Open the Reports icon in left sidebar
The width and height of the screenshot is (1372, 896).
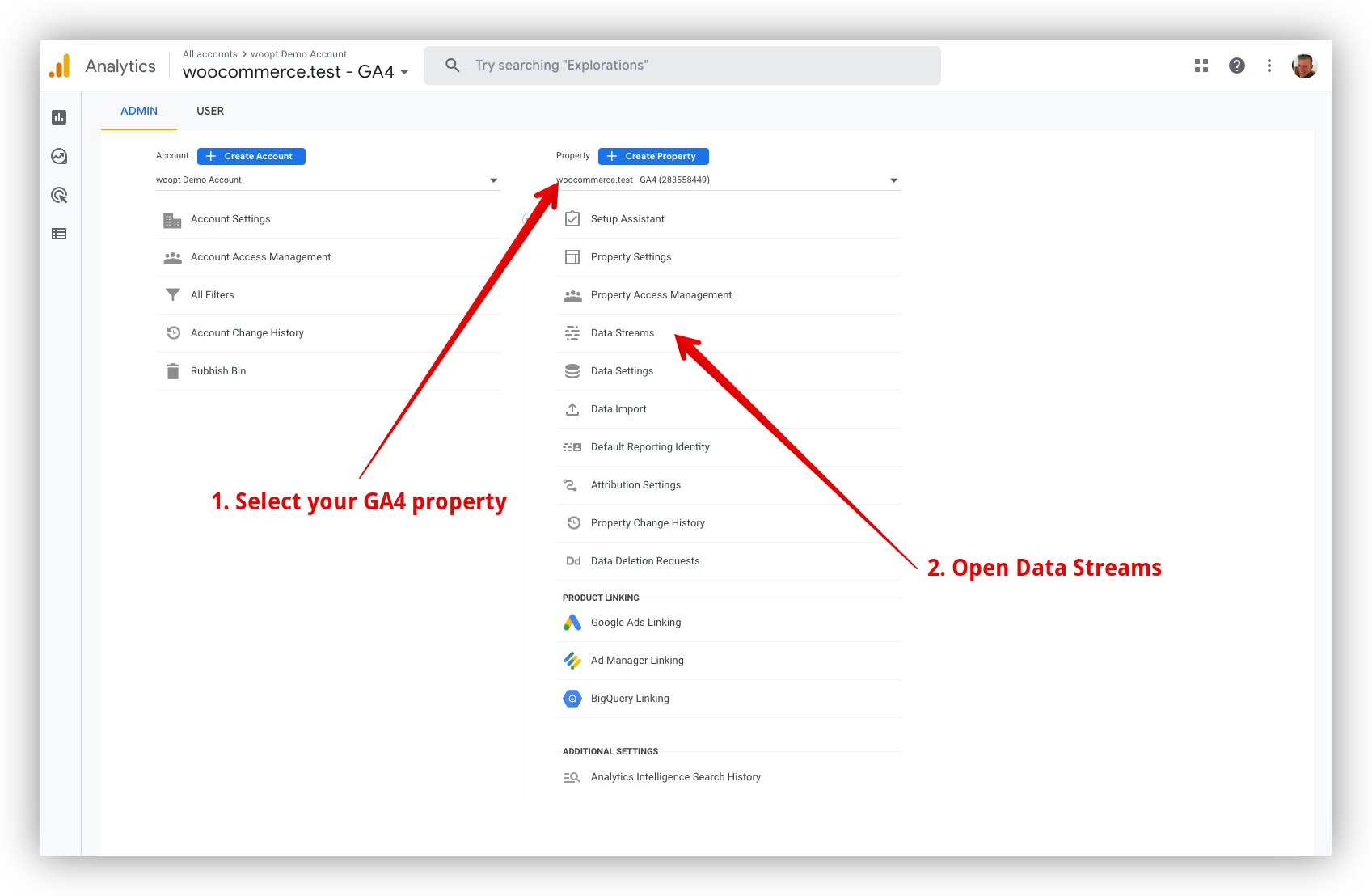(59, 117)
